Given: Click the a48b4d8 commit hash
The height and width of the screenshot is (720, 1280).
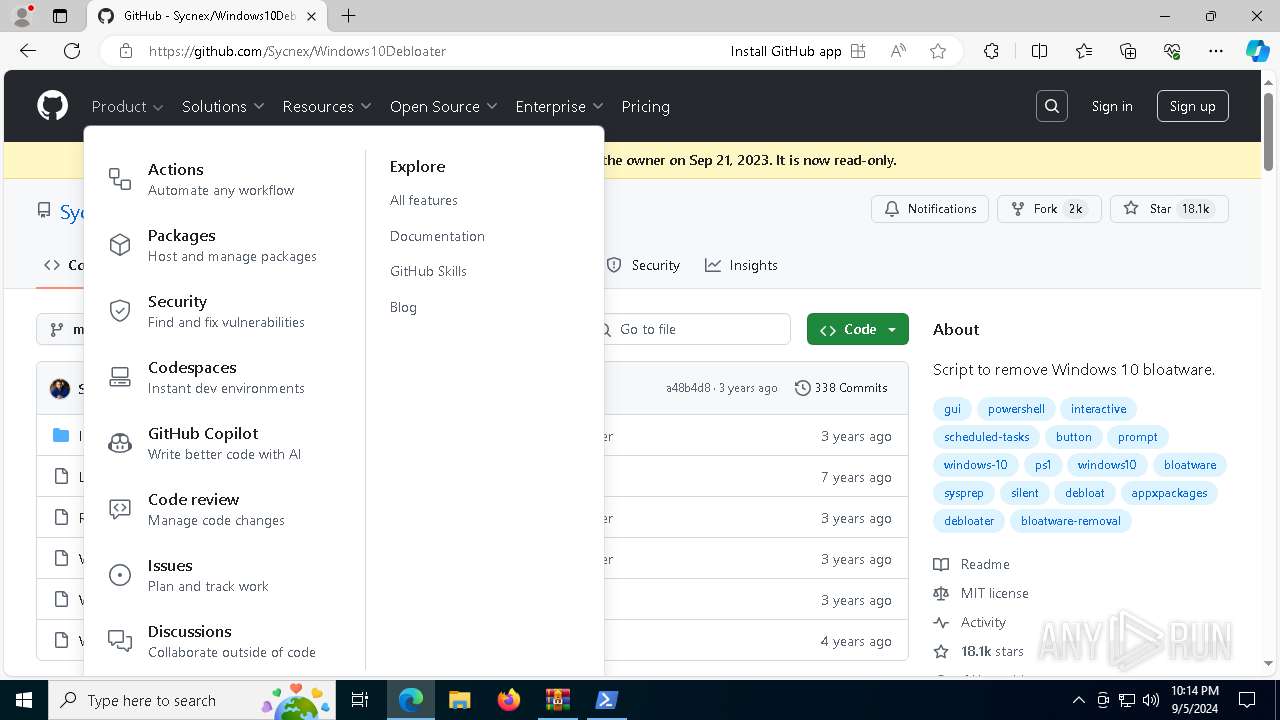Looking at the screenshot, I should tap(688, 388).
